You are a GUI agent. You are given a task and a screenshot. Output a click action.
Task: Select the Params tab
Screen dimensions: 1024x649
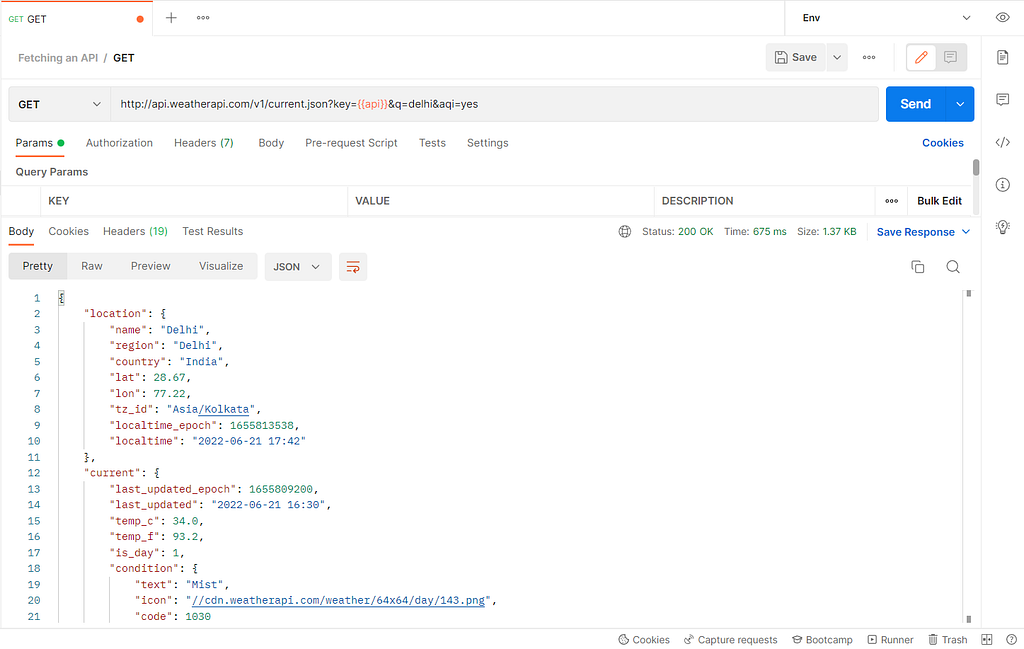click(40, 143)
